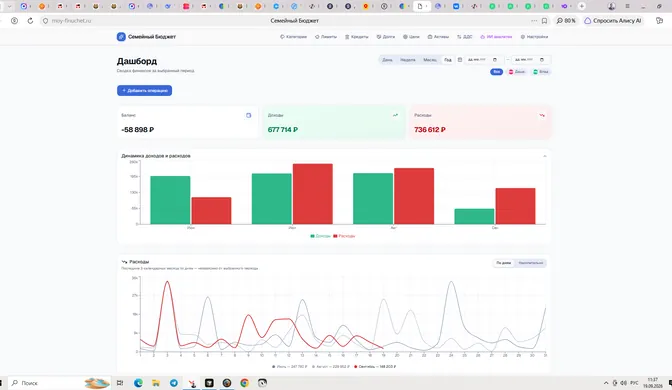This screenshot has height=390, width=672.
Task: Switch expenses chart to По дням
Action: (504, 263)
